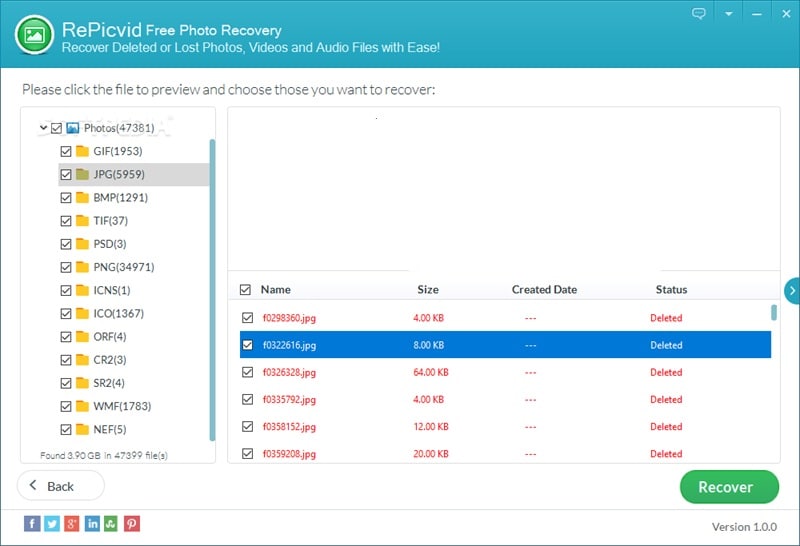Click the ICNS folder icon

[82, 290]
